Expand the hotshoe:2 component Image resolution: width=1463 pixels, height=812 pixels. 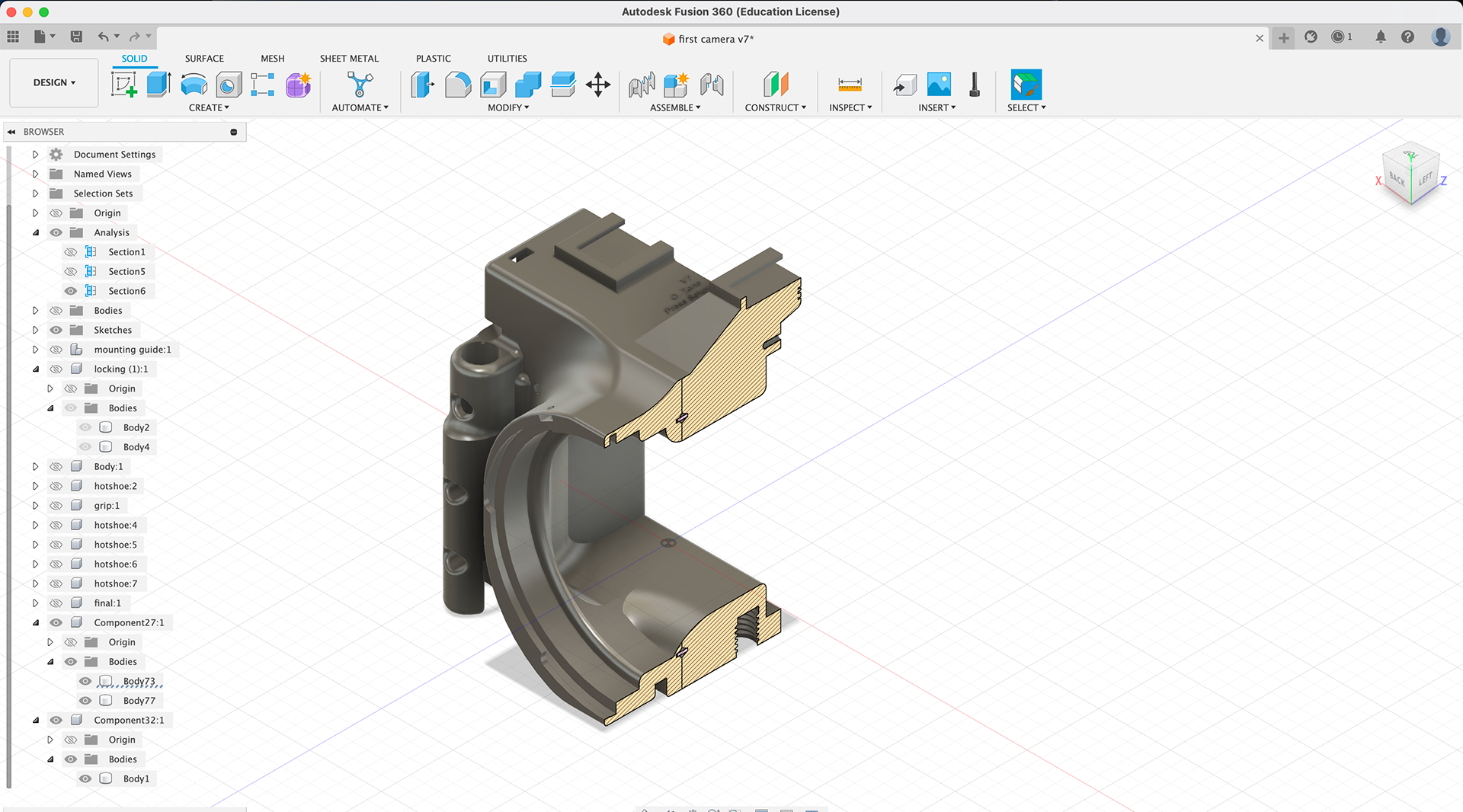pos(35,486)
